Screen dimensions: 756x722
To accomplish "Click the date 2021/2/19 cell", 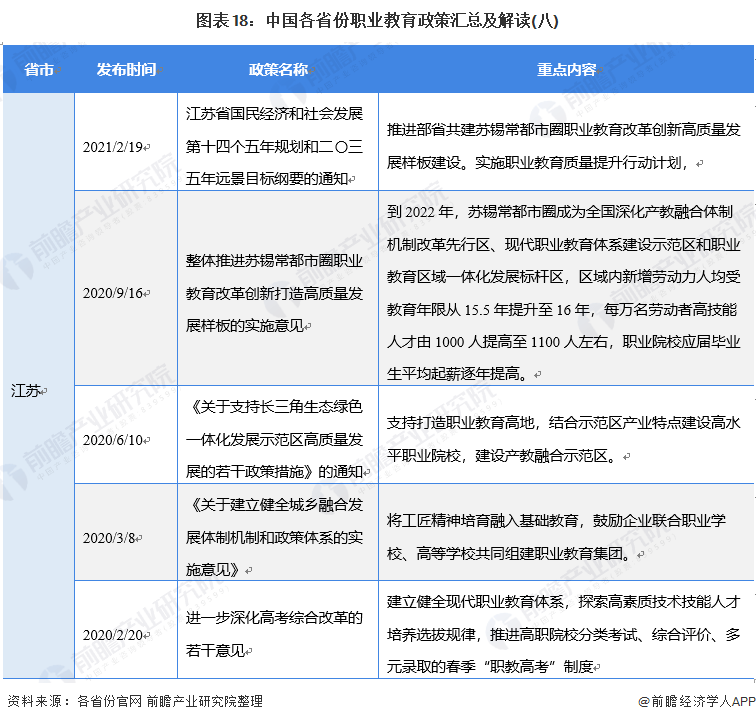I will 116,146.
